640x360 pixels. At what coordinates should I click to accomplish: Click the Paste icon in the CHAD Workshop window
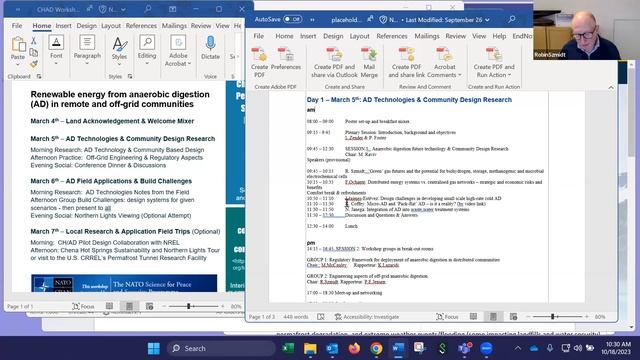pos(18,44)
